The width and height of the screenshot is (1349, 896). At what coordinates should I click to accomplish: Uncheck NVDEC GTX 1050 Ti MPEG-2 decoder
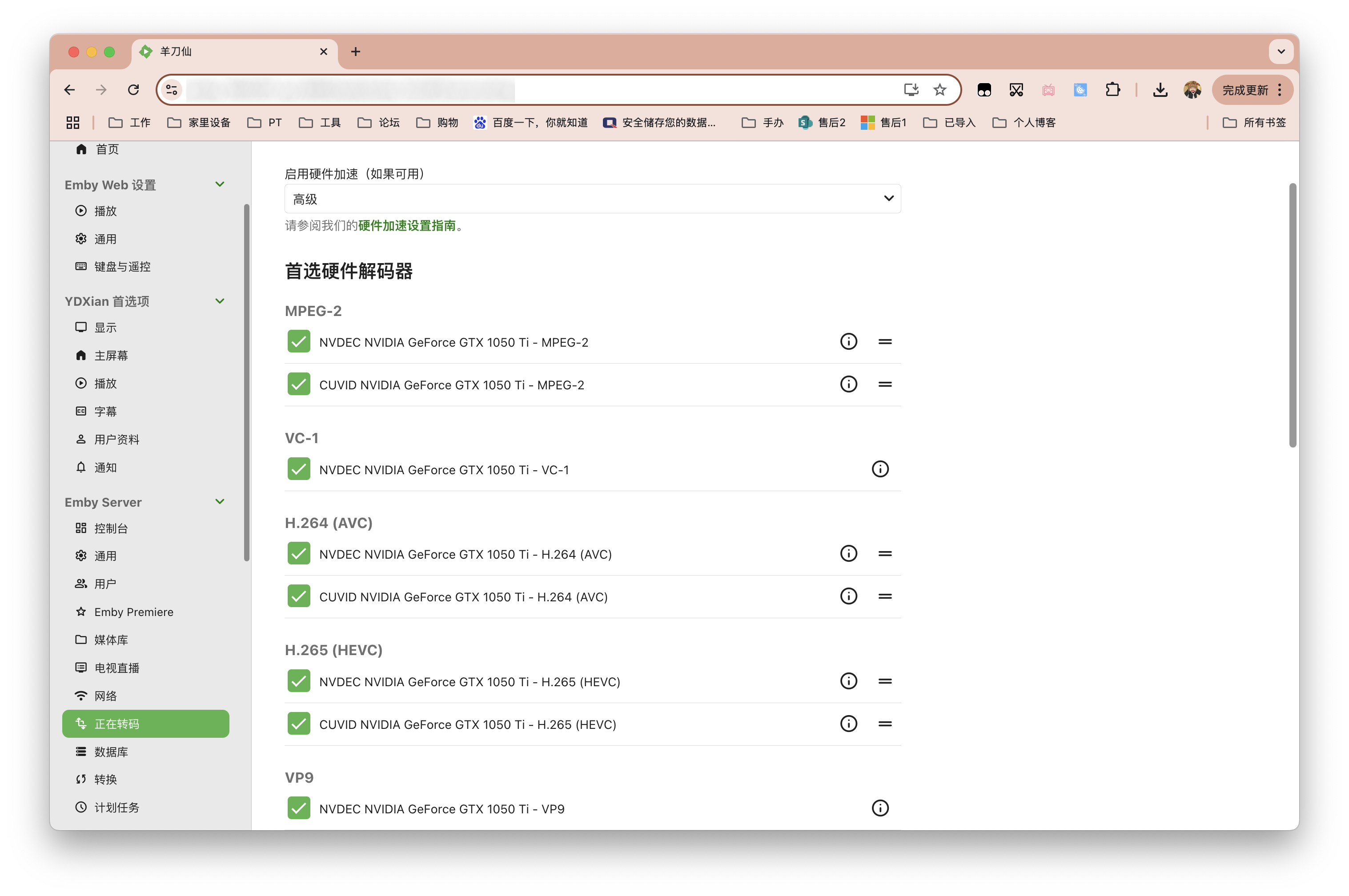pyautogui.click(x=299, y=342)
